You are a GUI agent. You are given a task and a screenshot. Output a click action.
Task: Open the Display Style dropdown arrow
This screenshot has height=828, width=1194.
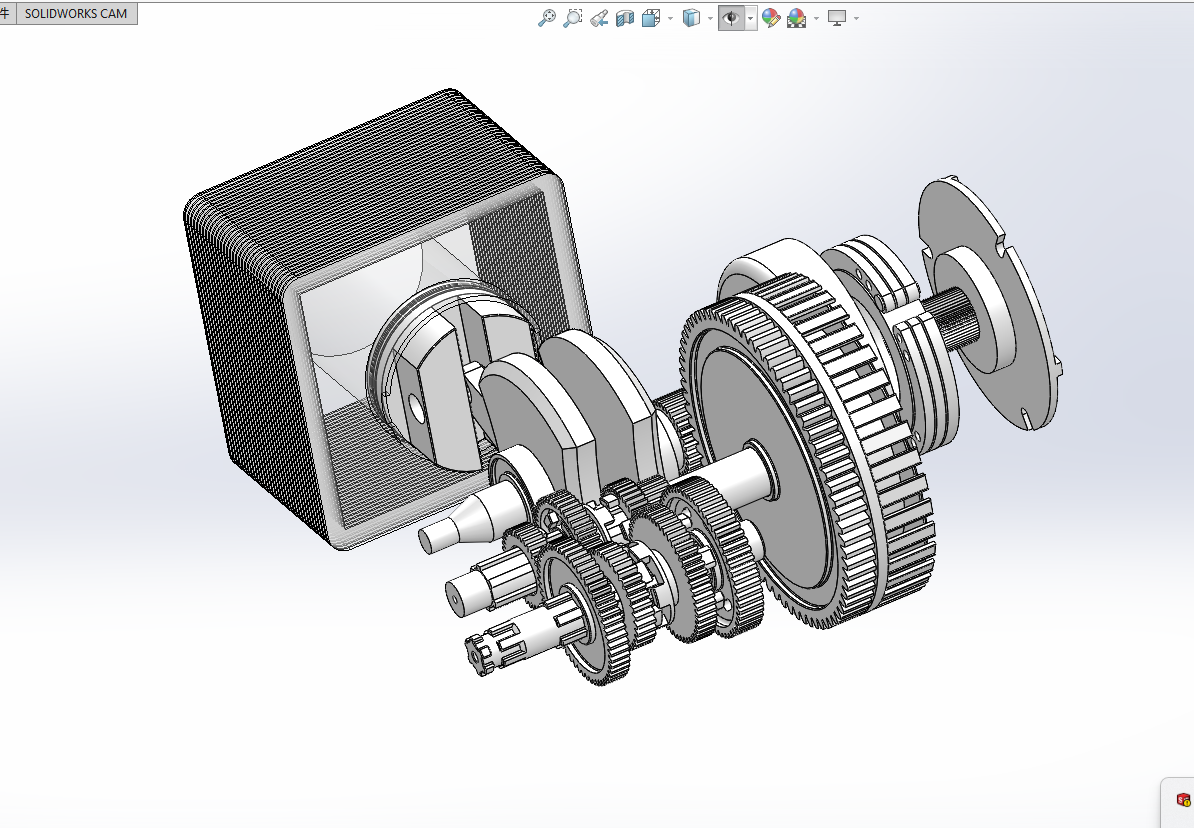click(710, 18)
